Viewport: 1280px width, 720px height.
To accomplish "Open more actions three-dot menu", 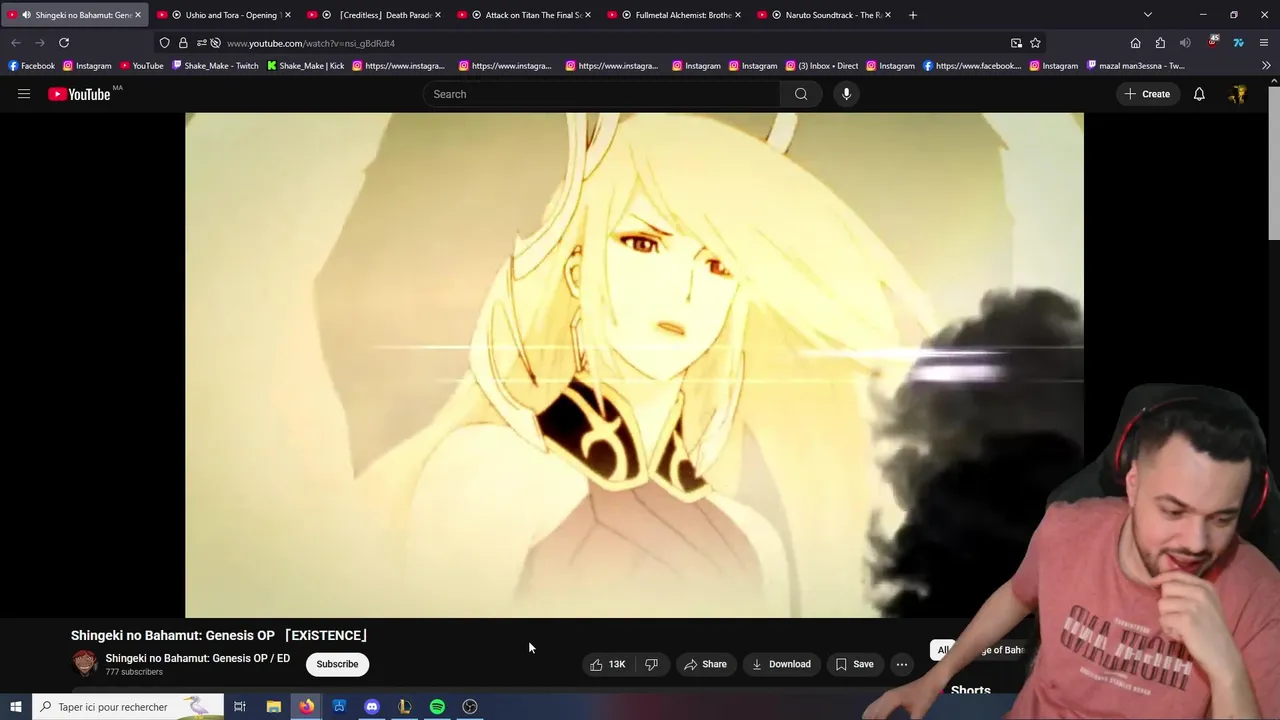I will click(x=902, y=664).
